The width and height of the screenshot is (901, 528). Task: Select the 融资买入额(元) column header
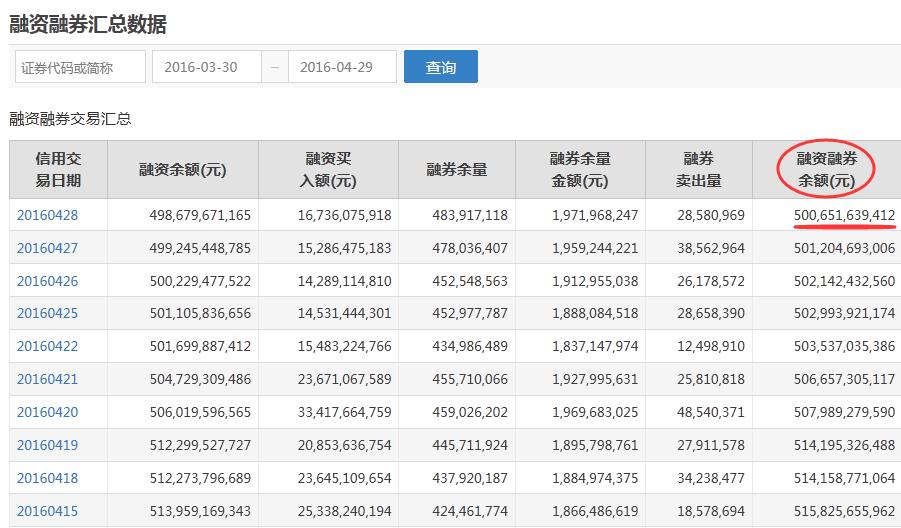click(328, 170)
